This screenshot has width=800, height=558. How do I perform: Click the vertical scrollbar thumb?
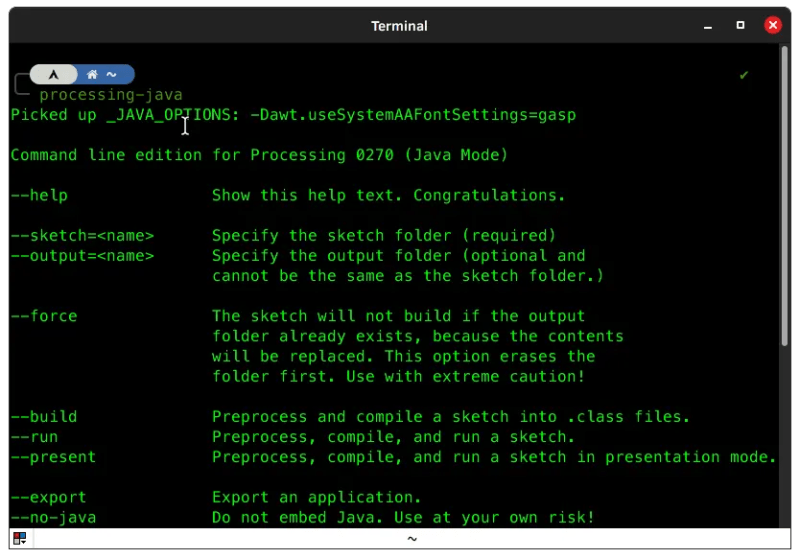785,196
